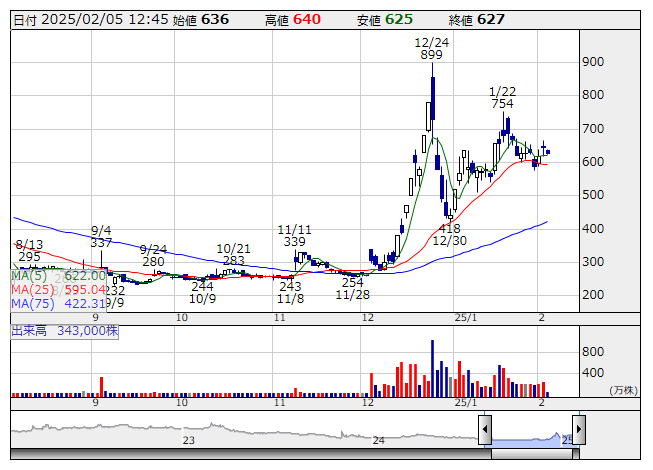Click the 9/4 high label at 337

(101, 237)
